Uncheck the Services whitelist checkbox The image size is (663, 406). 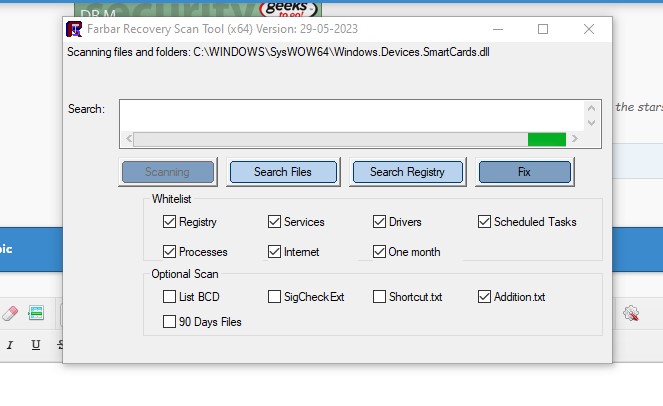274,222
